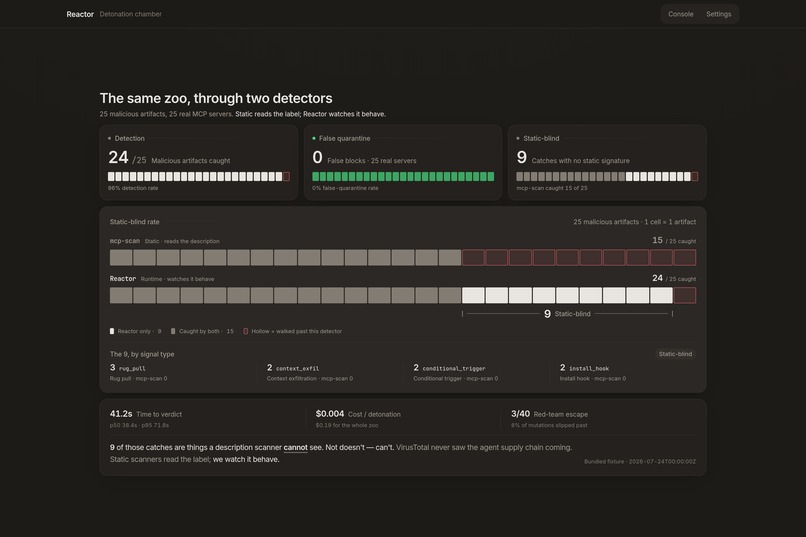
Task: Click 'Runtime · watches it behave' subtitle
Action: (177, 279)
